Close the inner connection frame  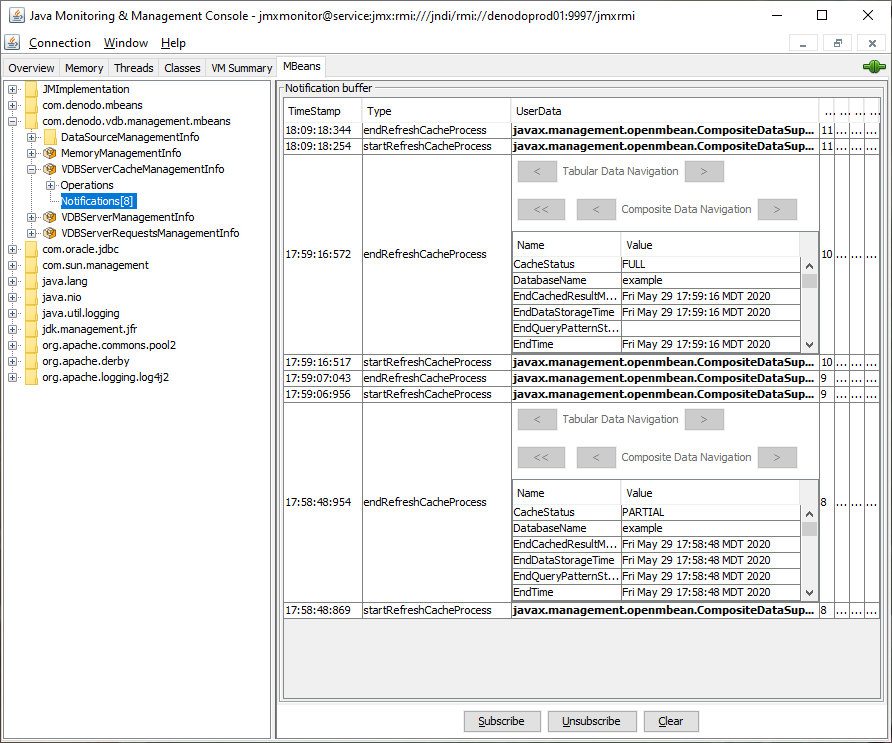[872, 43]
